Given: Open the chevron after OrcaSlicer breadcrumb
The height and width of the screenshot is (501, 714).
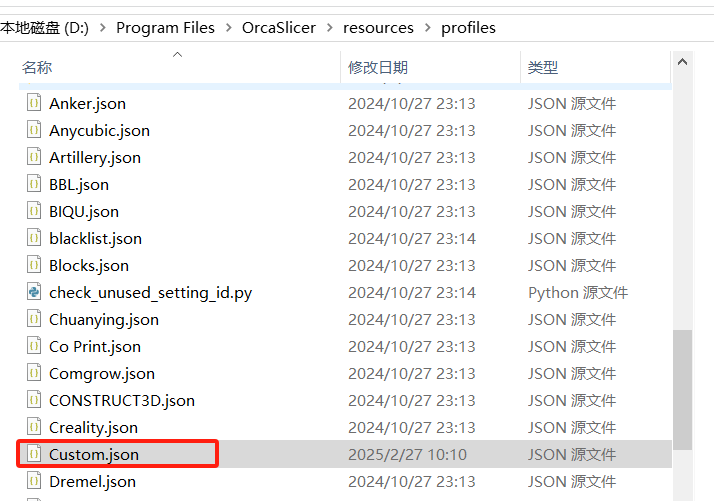Looking at the screenshot, I should (329, 28).
